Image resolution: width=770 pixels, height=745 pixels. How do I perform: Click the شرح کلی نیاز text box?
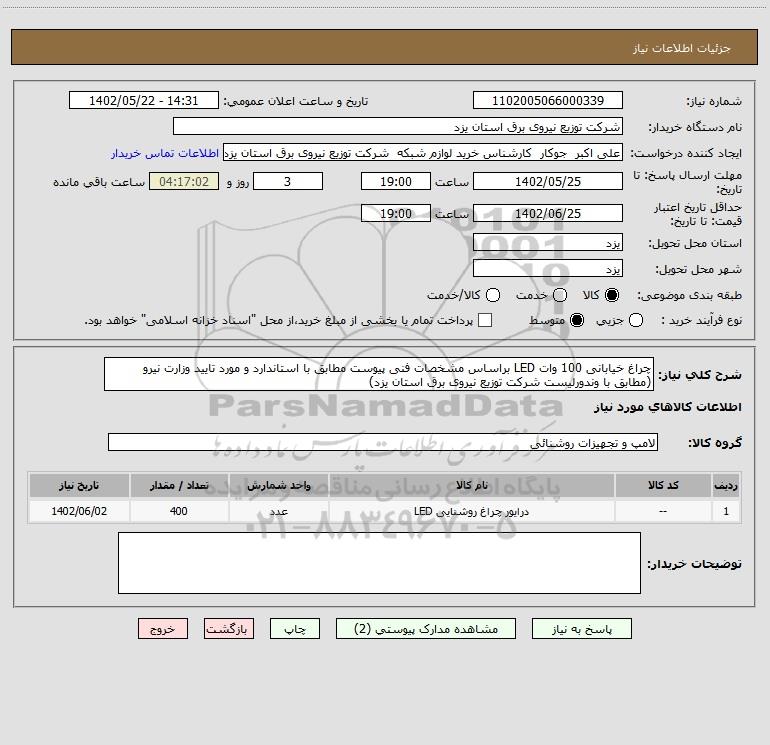click(379, 374)
